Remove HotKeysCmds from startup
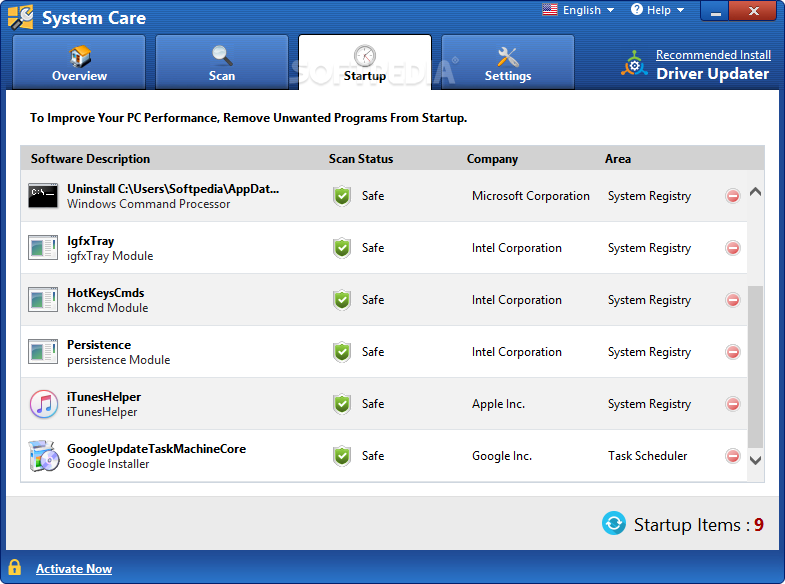Image resolution: width=785 pixels, height=584 pixels. tap(732, 300)
